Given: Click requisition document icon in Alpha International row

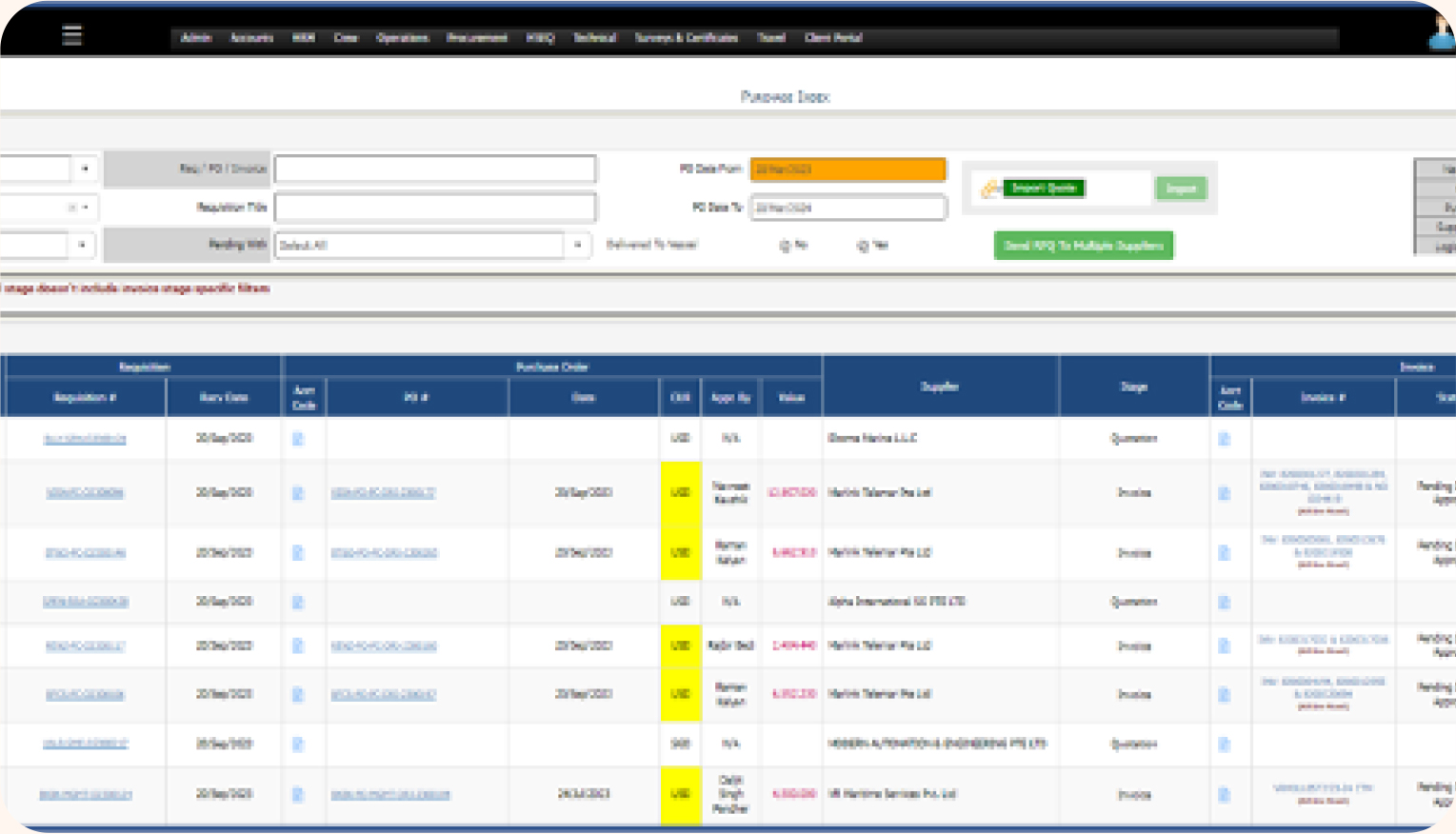Looking at the screenshot, I should point(298,602).
